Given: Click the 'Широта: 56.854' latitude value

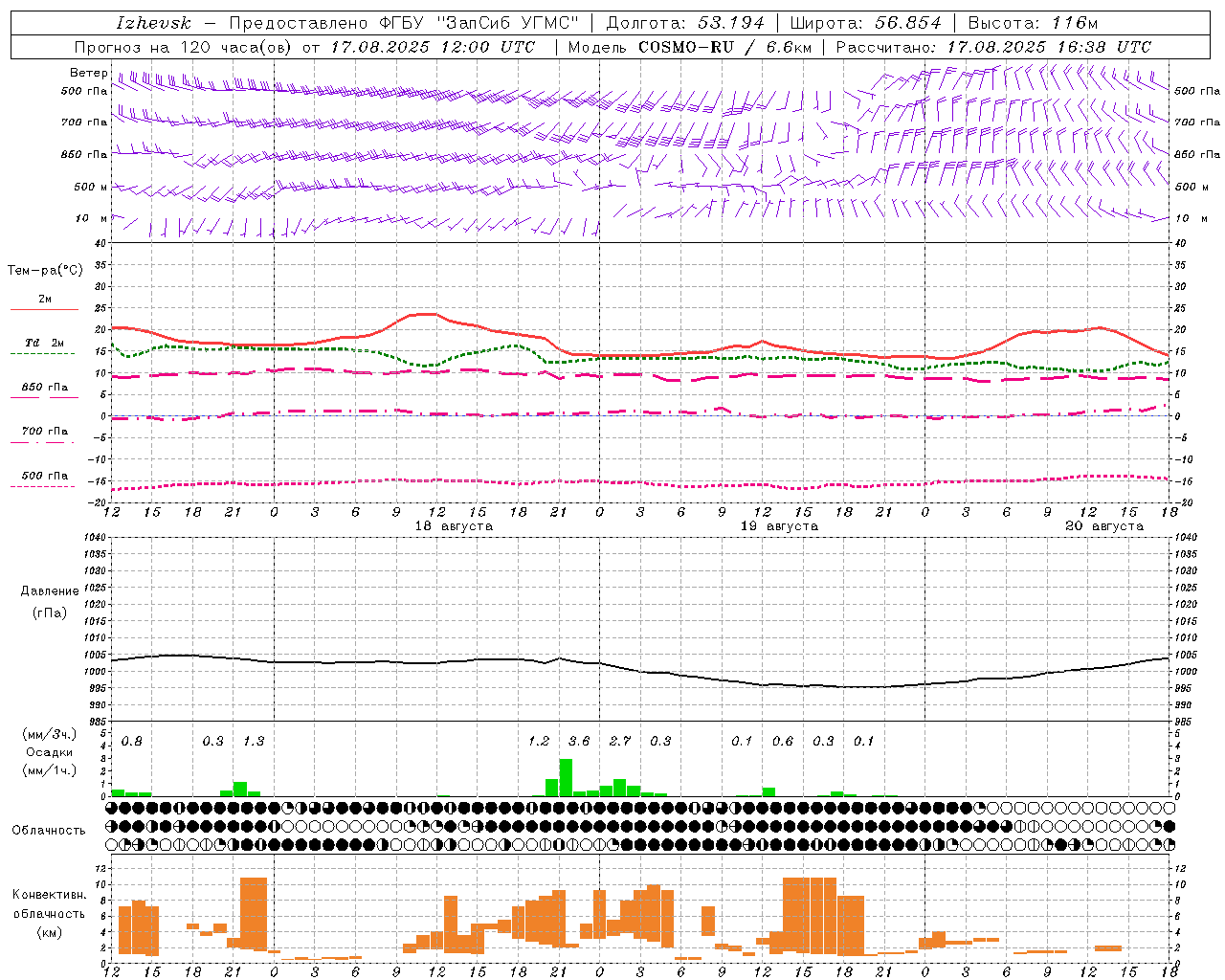Looking at the screenshot, I should [864, 23].
